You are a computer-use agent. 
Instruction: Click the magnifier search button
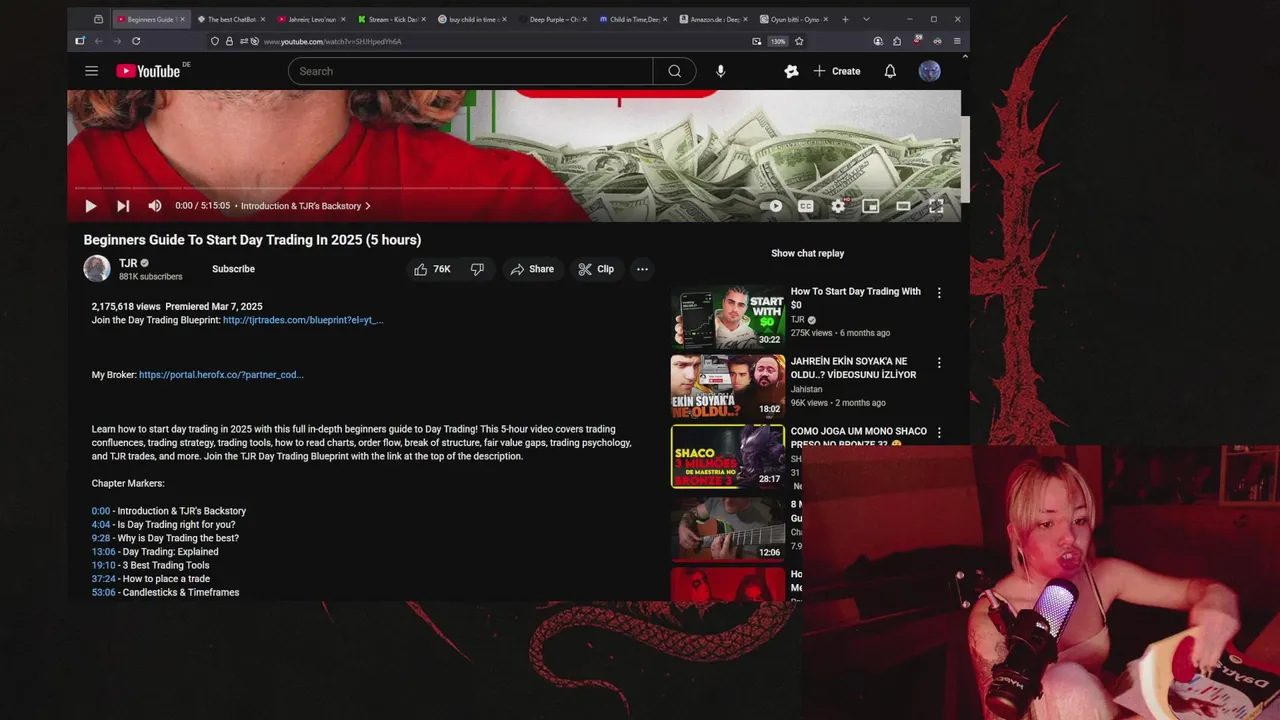click(x=675, y=71)
